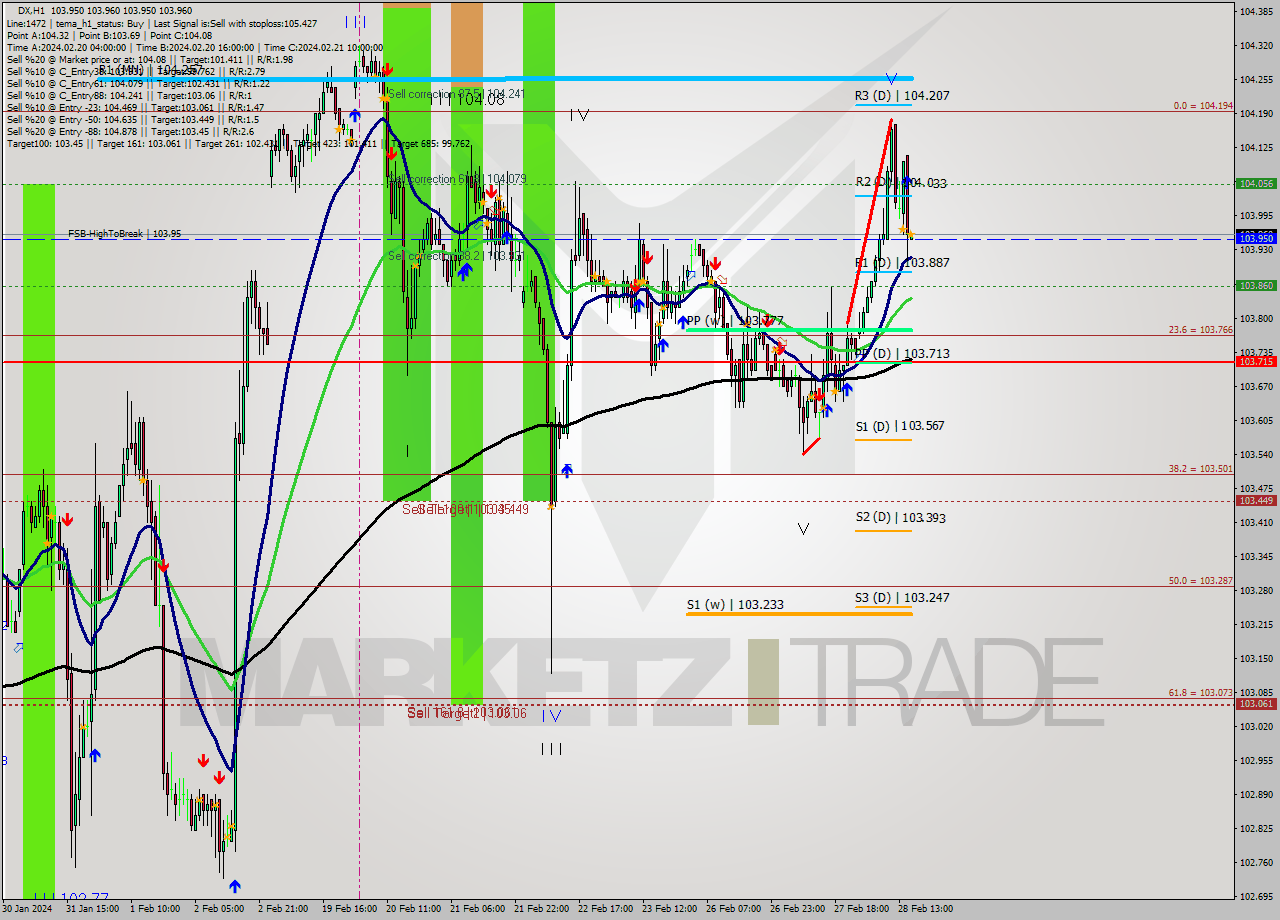Image resolution: width=1280 pixels, height=920 pixels.
Task: Click the S1 (w) | 103.233 weekly label
Action: click(x=735, y=604)
